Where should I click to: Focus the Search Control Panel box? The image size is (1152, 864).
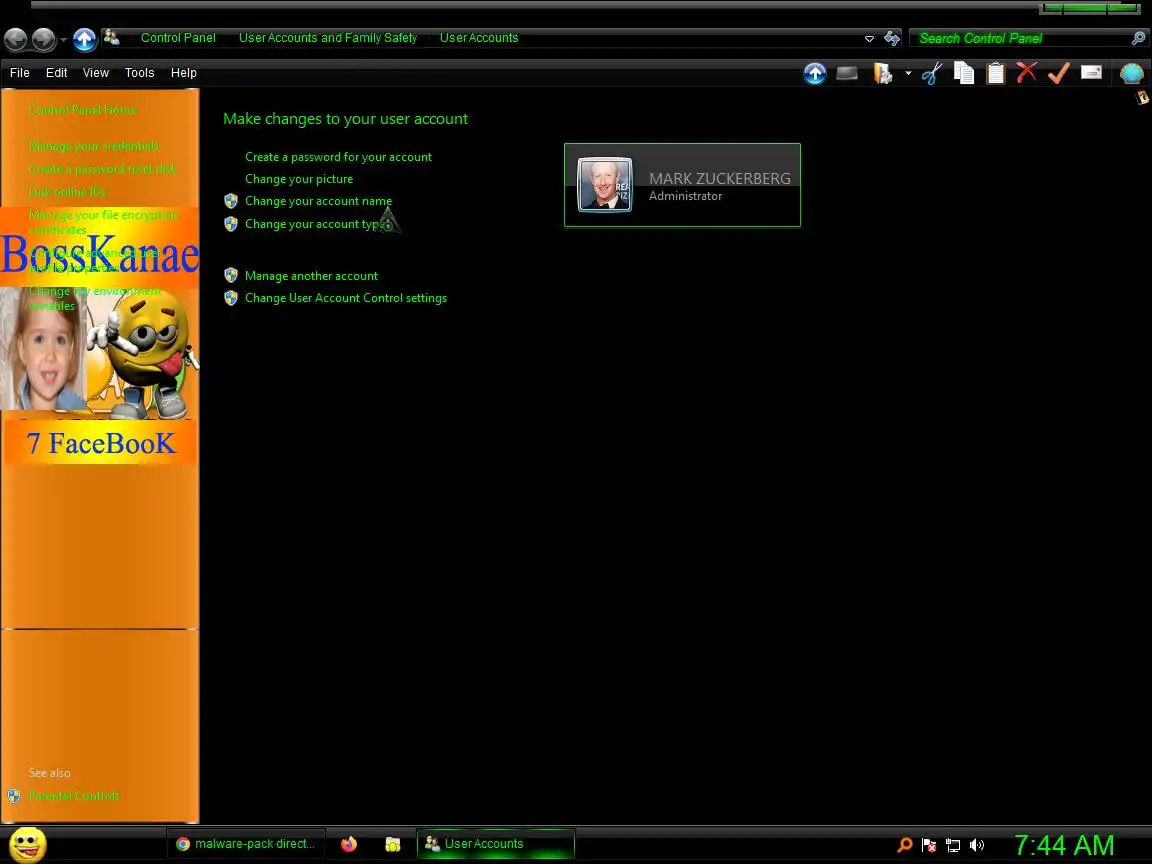(1021, 38)
